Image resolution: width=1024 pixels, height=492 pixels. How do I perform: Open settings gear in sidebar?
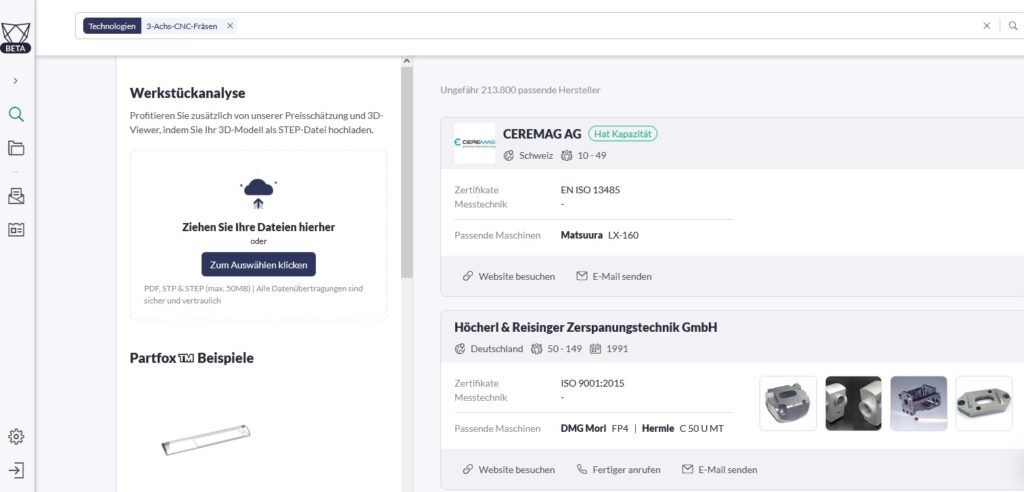pos(16,436)
